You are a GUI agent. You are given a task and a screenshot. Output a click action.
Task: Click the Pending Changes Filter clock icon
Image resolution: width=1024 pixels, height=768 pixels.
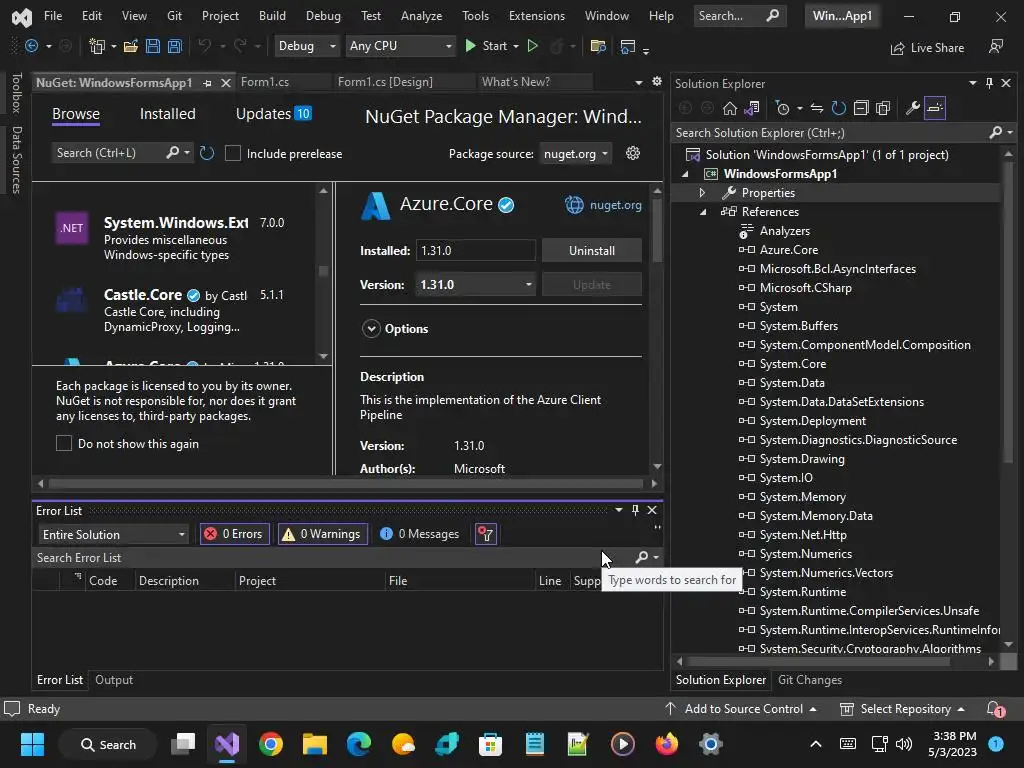point(782,108)
